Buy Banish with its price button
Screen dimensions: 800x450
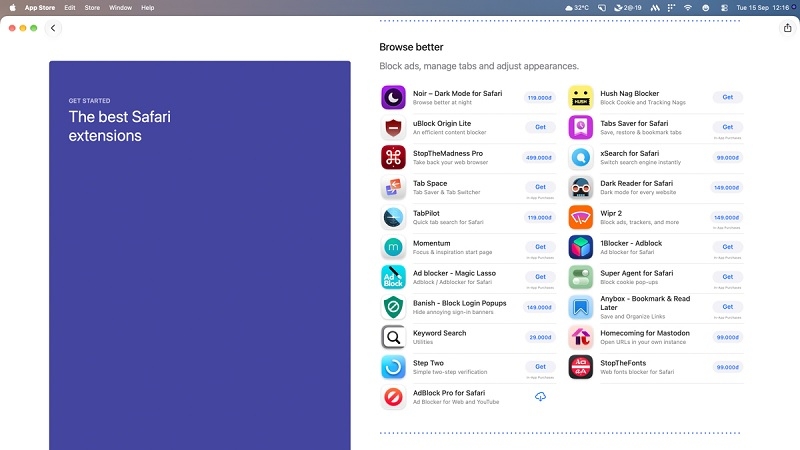[539, 307]
